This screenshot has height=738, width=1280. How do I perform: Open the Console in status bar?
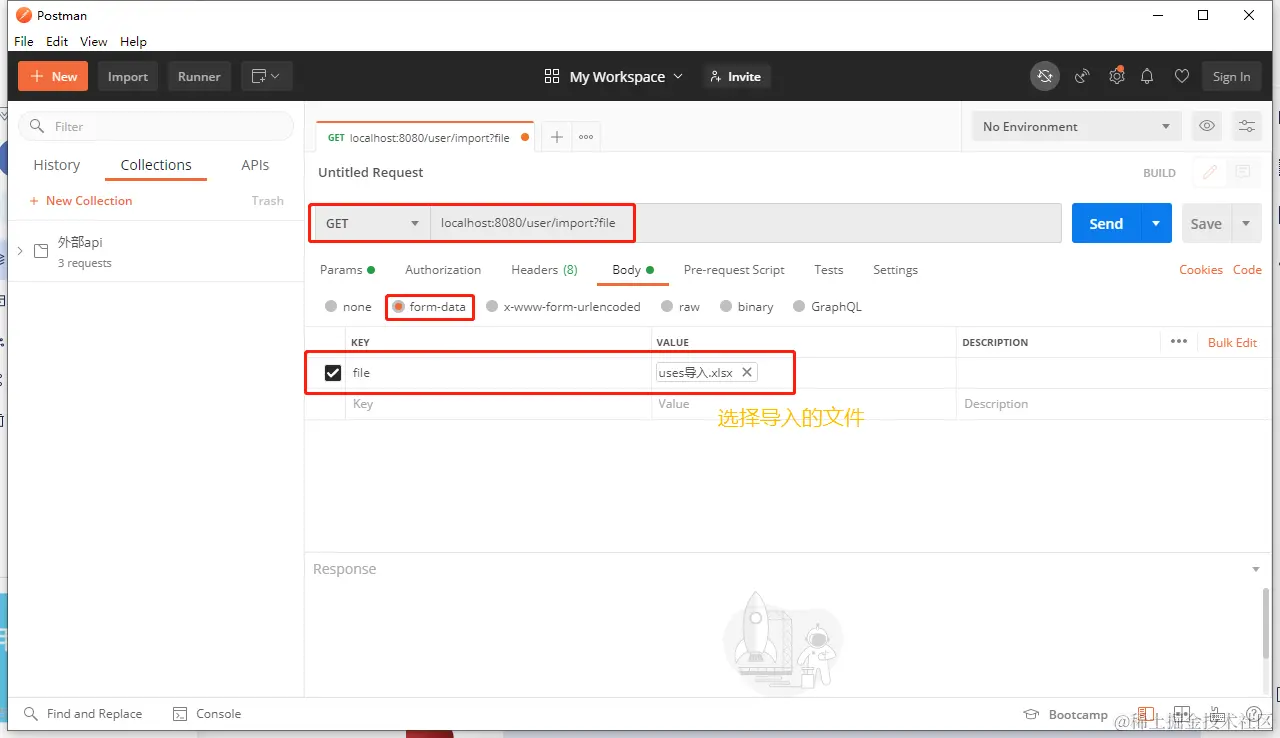(x=207, y=714)
